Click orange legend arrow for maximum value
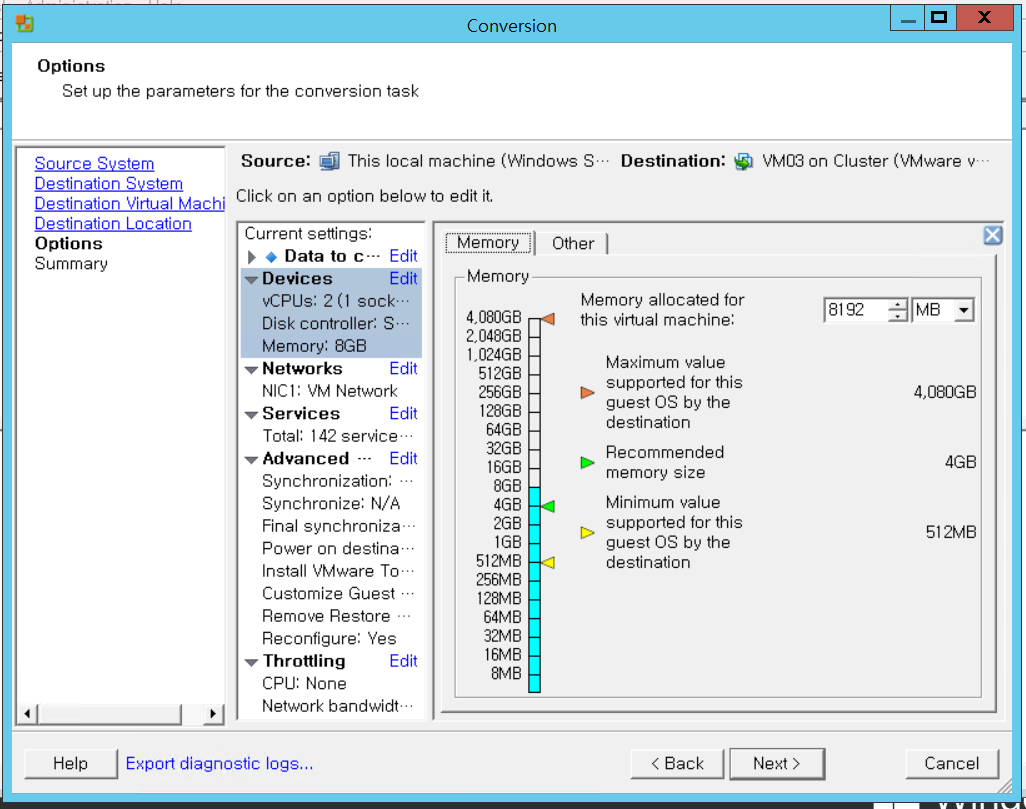This screenshot has height=809, width=1026. tap(588, 393)
